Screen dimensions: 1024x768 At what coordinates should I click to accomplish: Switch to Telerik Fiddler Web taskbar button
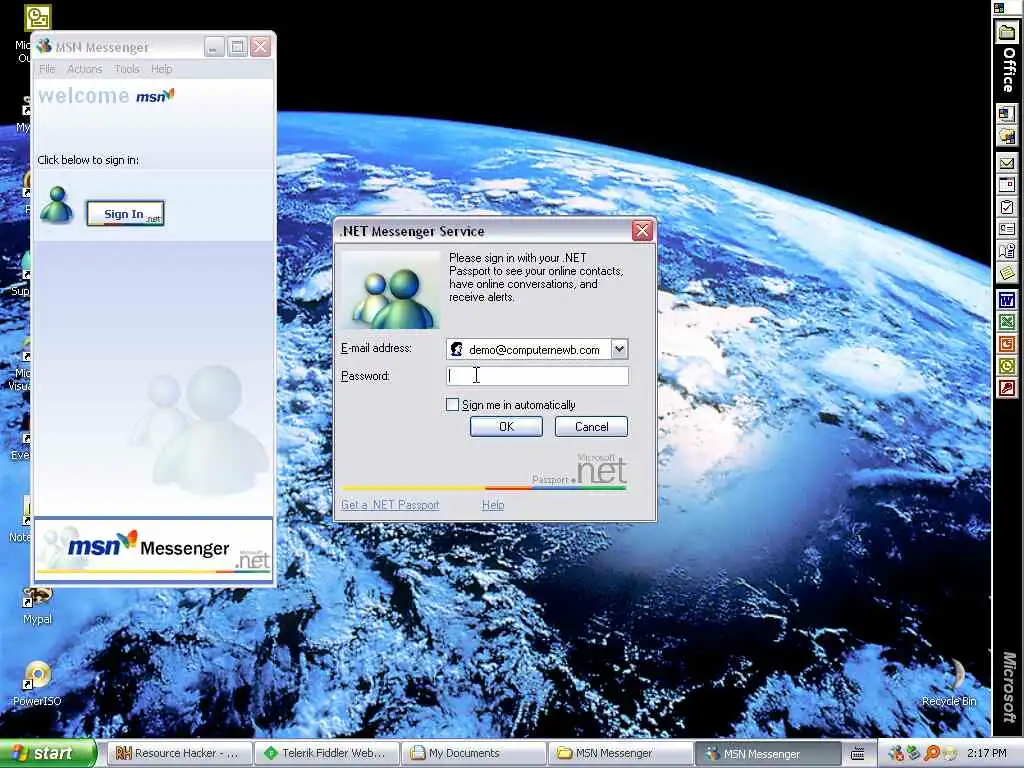(325, 753)
